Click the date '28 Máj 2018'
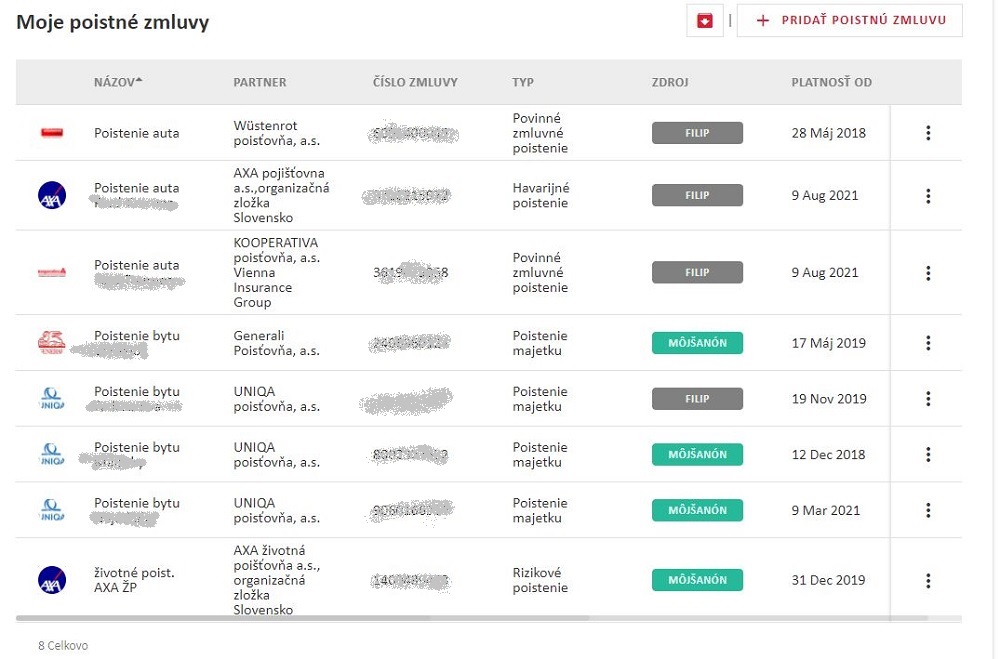 828,133
